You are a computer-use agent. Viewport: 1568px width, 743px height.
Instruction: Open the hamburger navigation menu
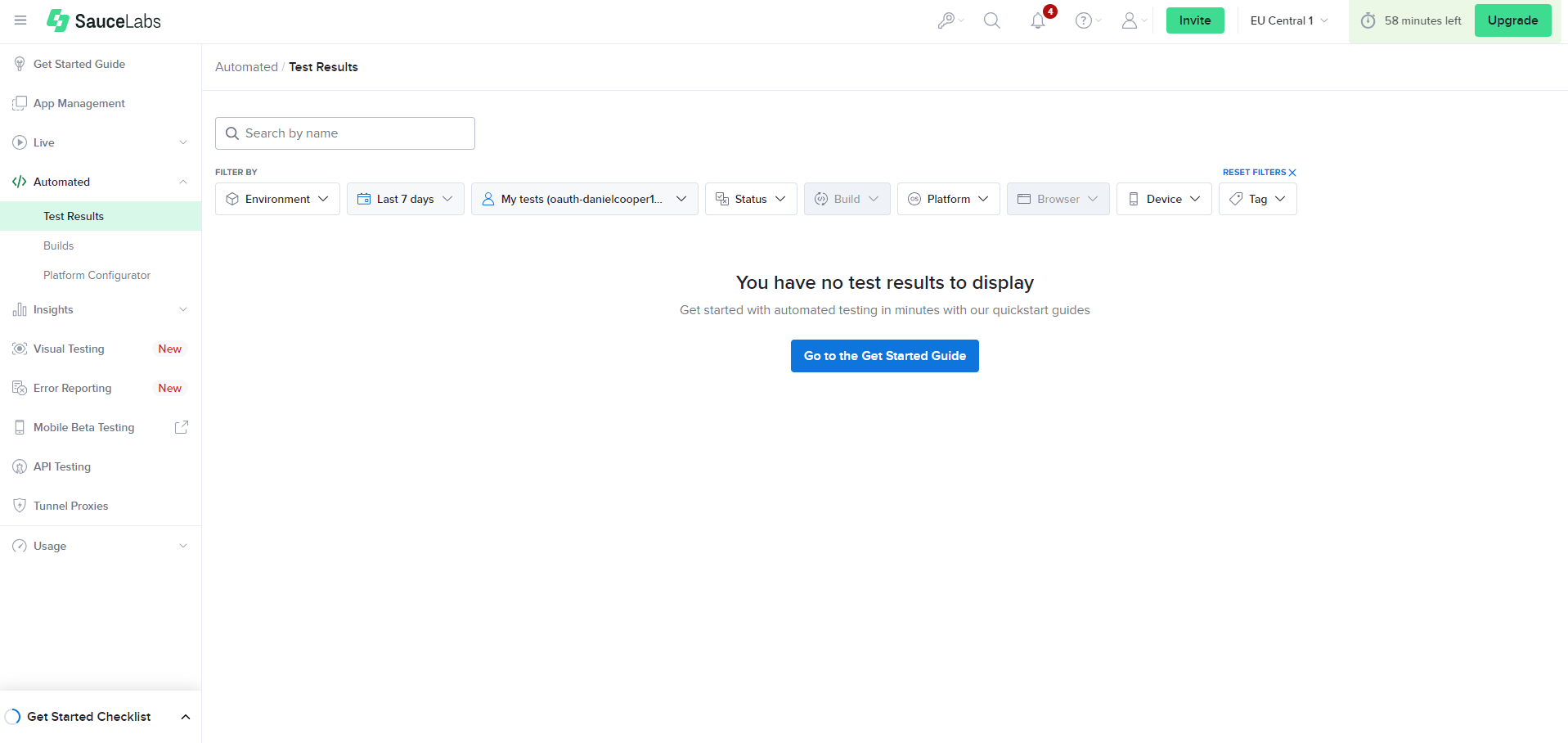[x=20, y=20]
